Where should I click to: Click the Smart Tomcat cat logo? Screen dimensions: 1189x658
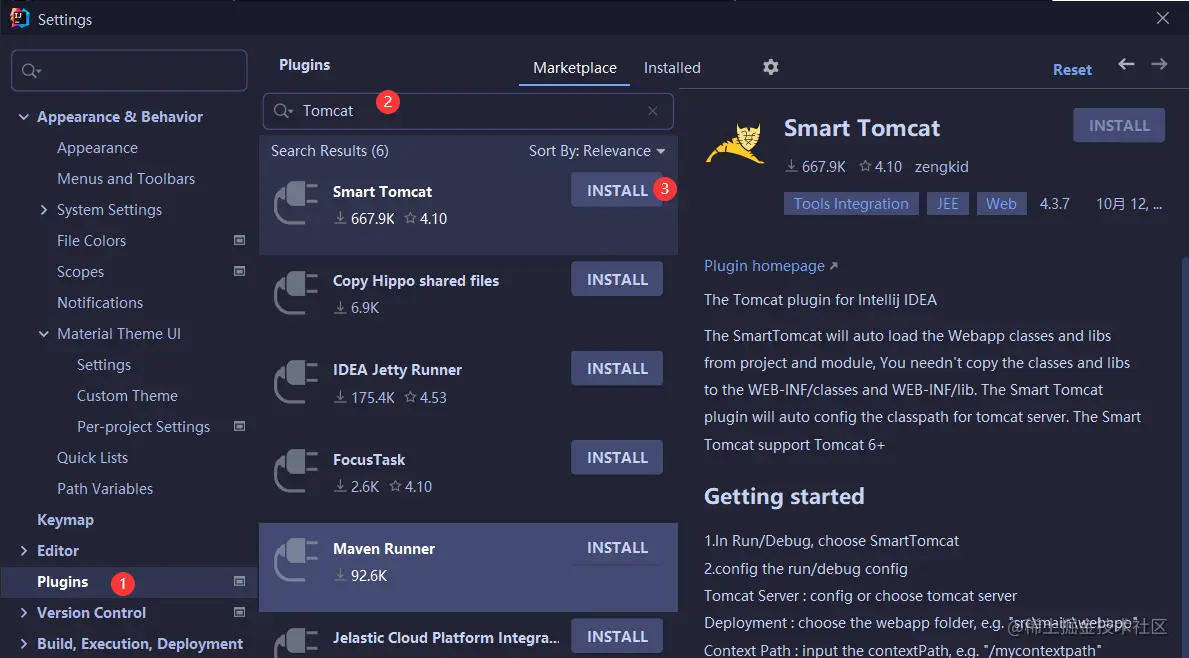coord(735,143)
